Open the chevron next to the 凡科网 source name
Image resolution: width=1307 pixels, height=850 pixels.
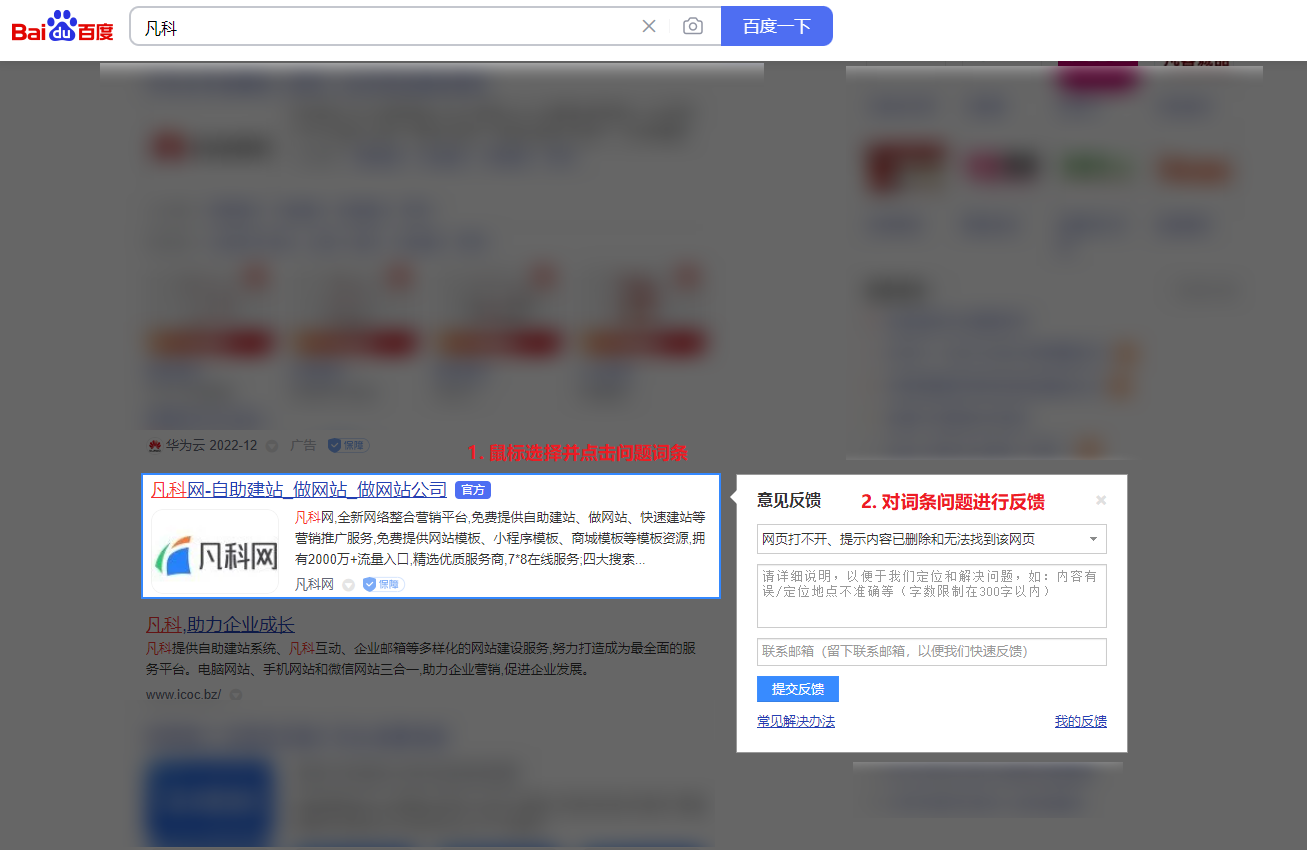pyautogui.click(x=348, y=584)
